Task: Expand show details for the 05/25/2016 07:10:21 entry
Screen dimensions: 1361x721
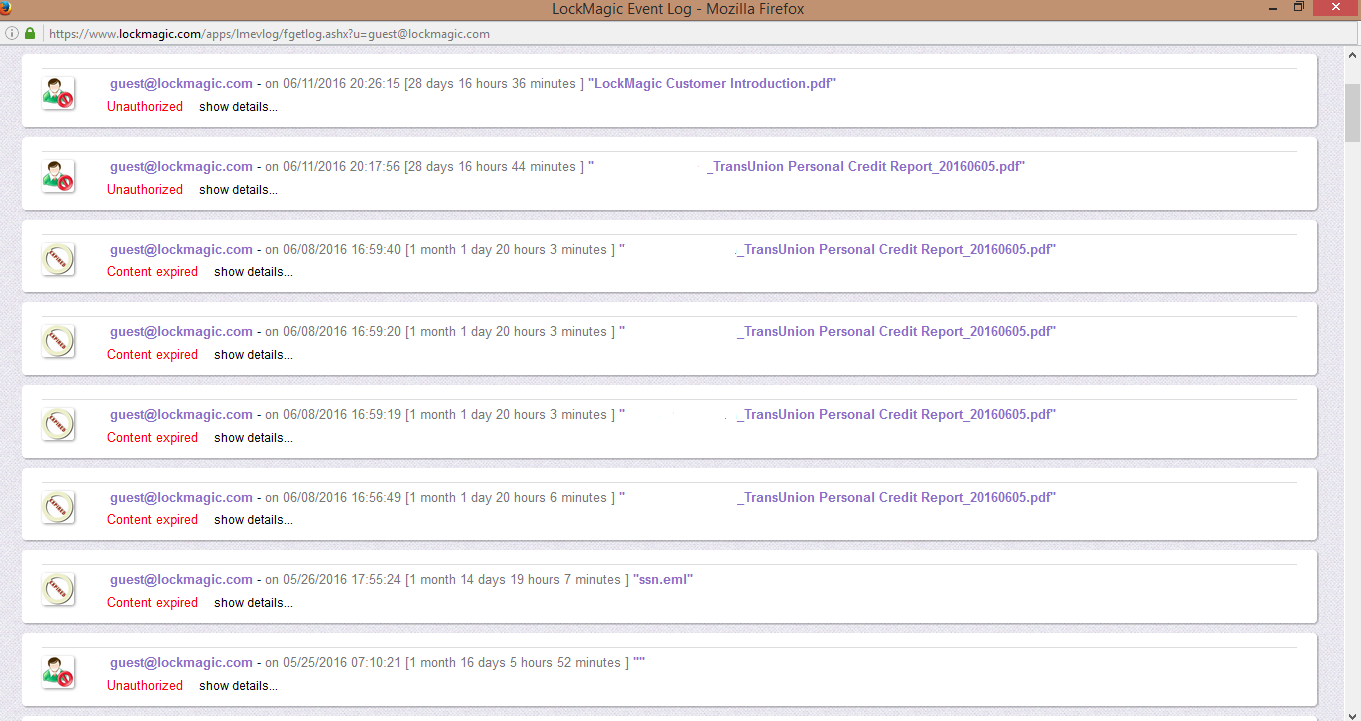Action: pos(238,686)
